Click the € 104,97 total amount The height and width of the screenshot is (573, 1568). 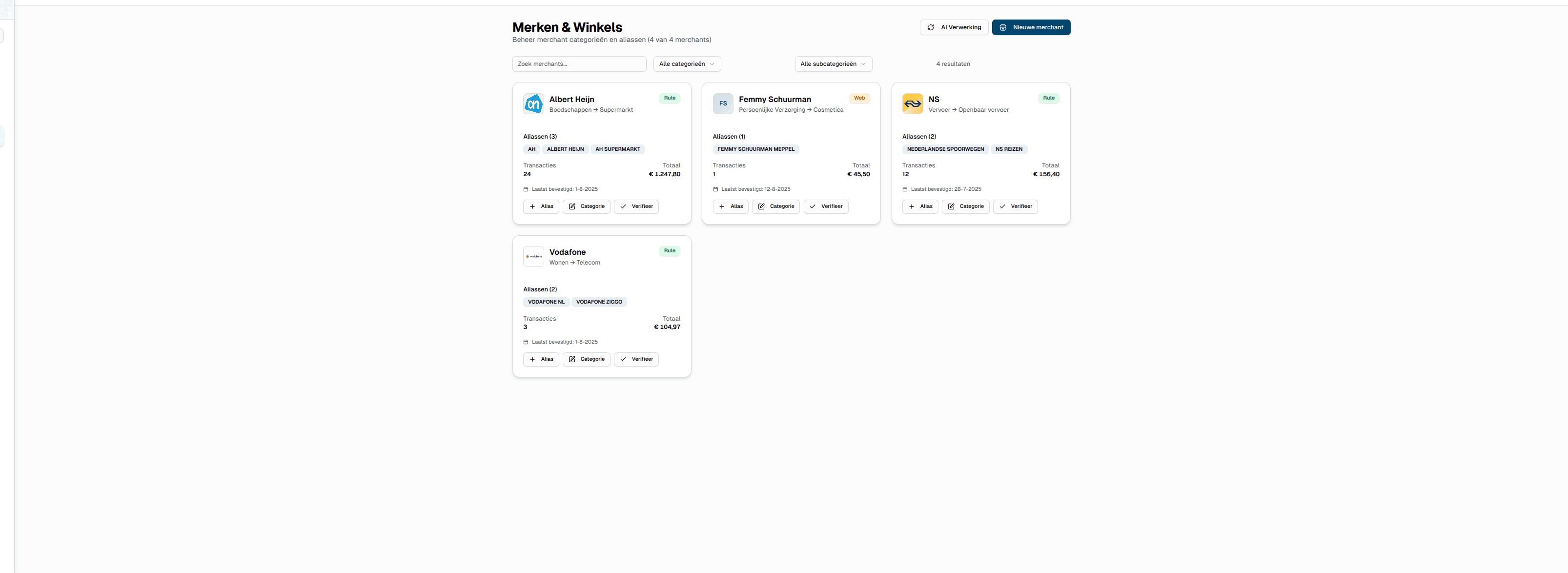coord(667,327)
